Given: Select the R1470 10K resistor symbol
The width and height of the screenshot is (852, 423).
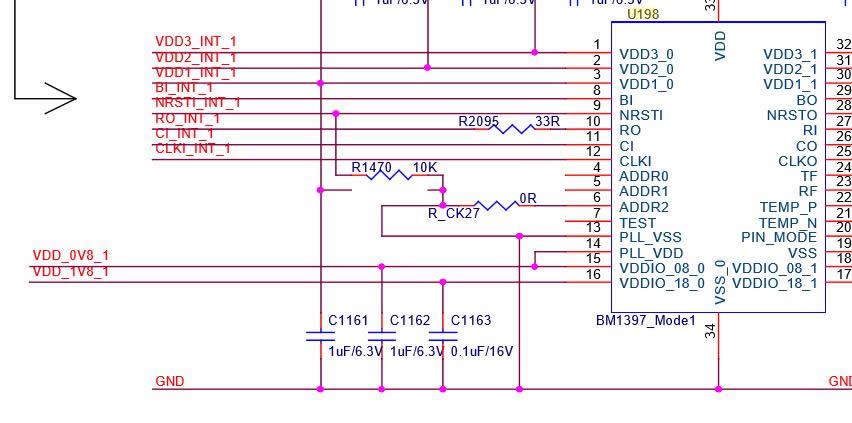Looking at the screenshot, I should point(389,174).
